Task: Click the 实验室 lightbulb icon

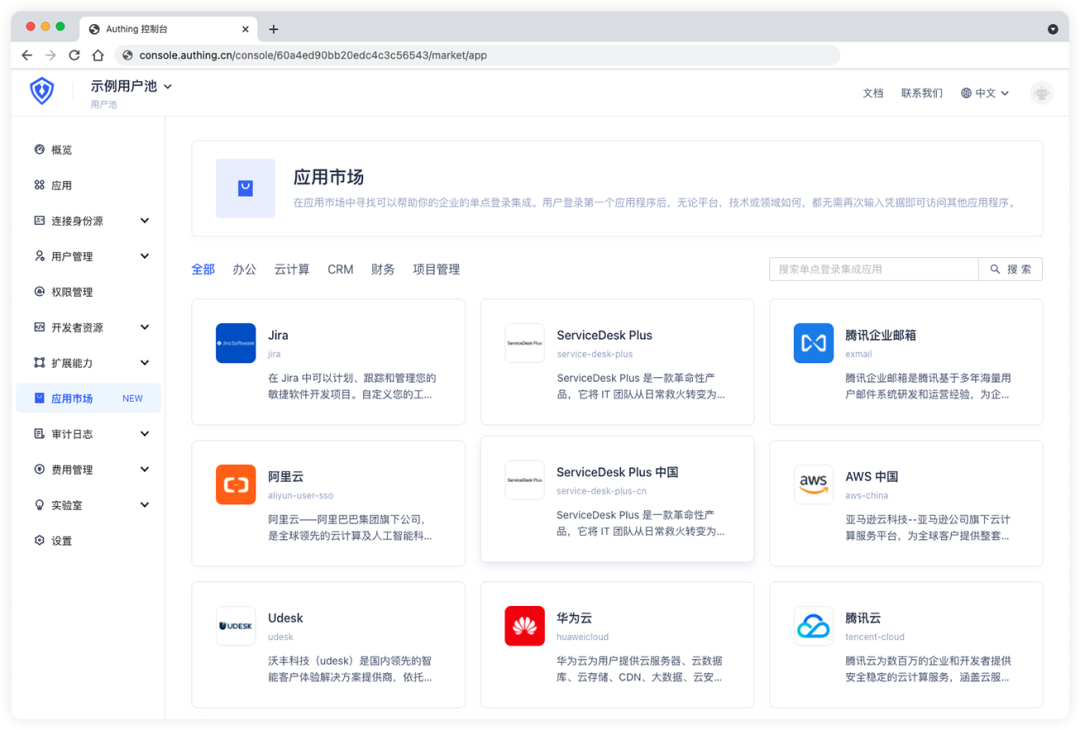Action: point(39,505)
